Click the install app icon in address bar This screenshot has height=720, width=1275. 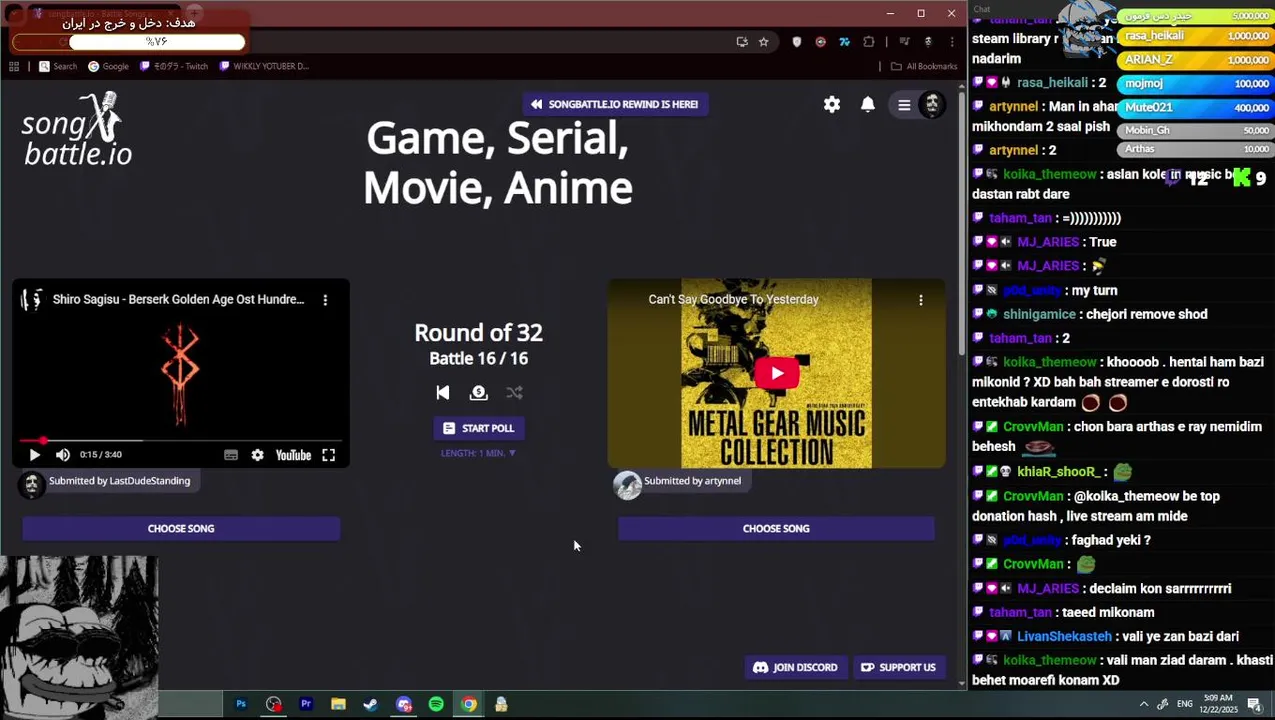tap(742, 42)
